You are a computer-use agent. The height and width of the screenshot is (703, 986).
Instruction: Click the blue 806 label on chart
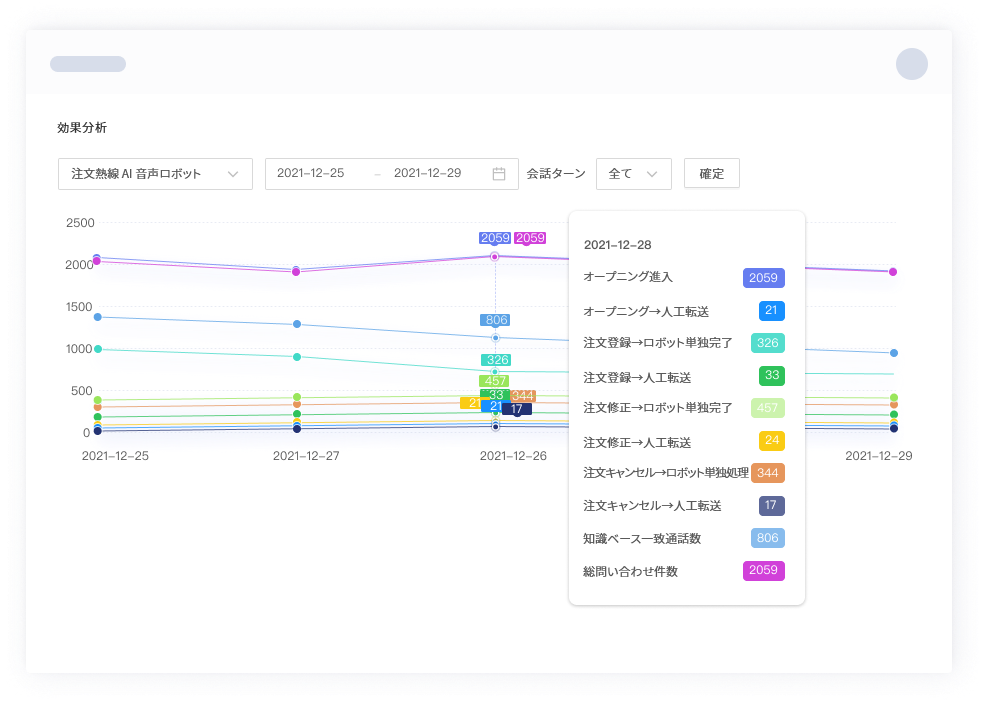pyautogui.click(x=496, y=320)
